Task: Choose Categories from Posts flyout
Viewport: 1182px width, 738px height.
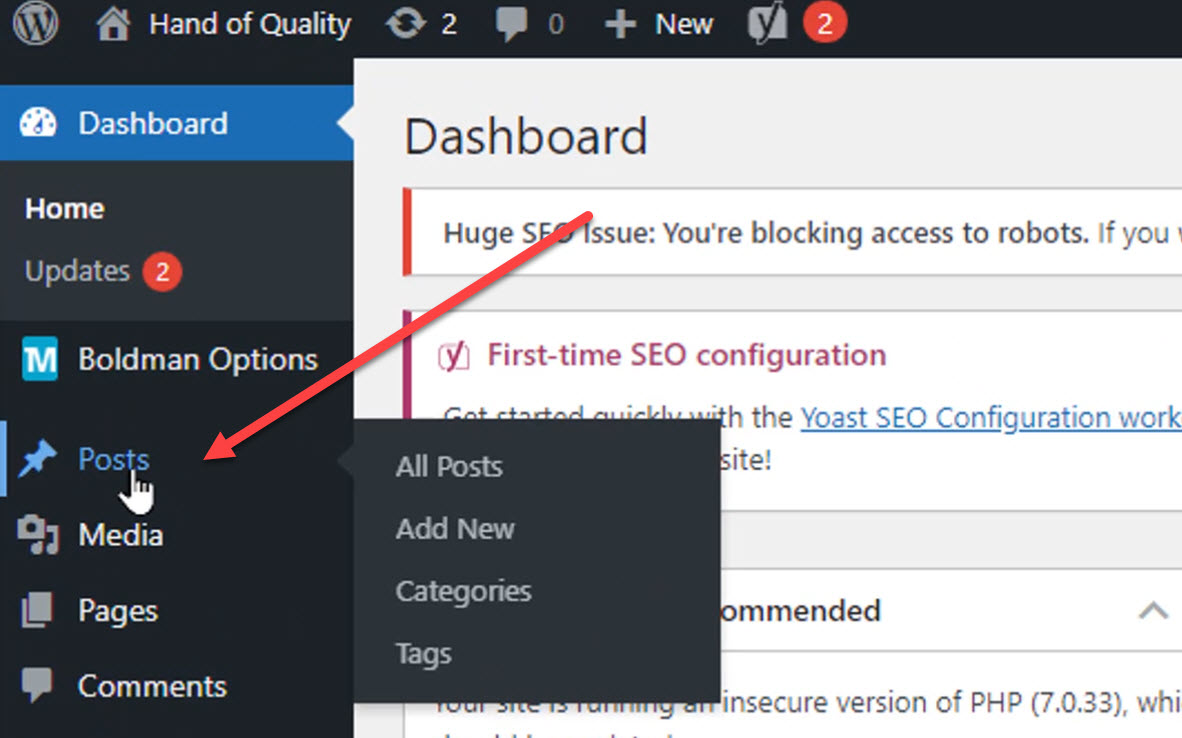Action: [464, 592]
